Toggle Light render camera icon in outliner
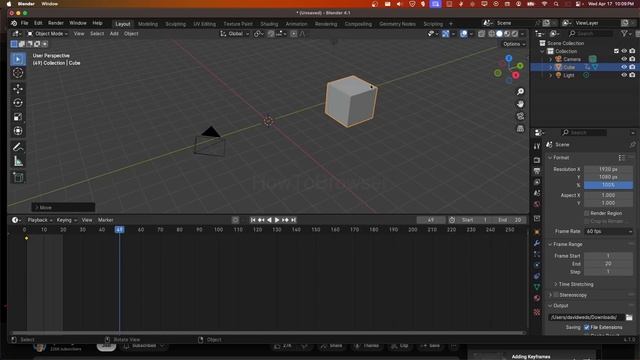 (632, 75)
